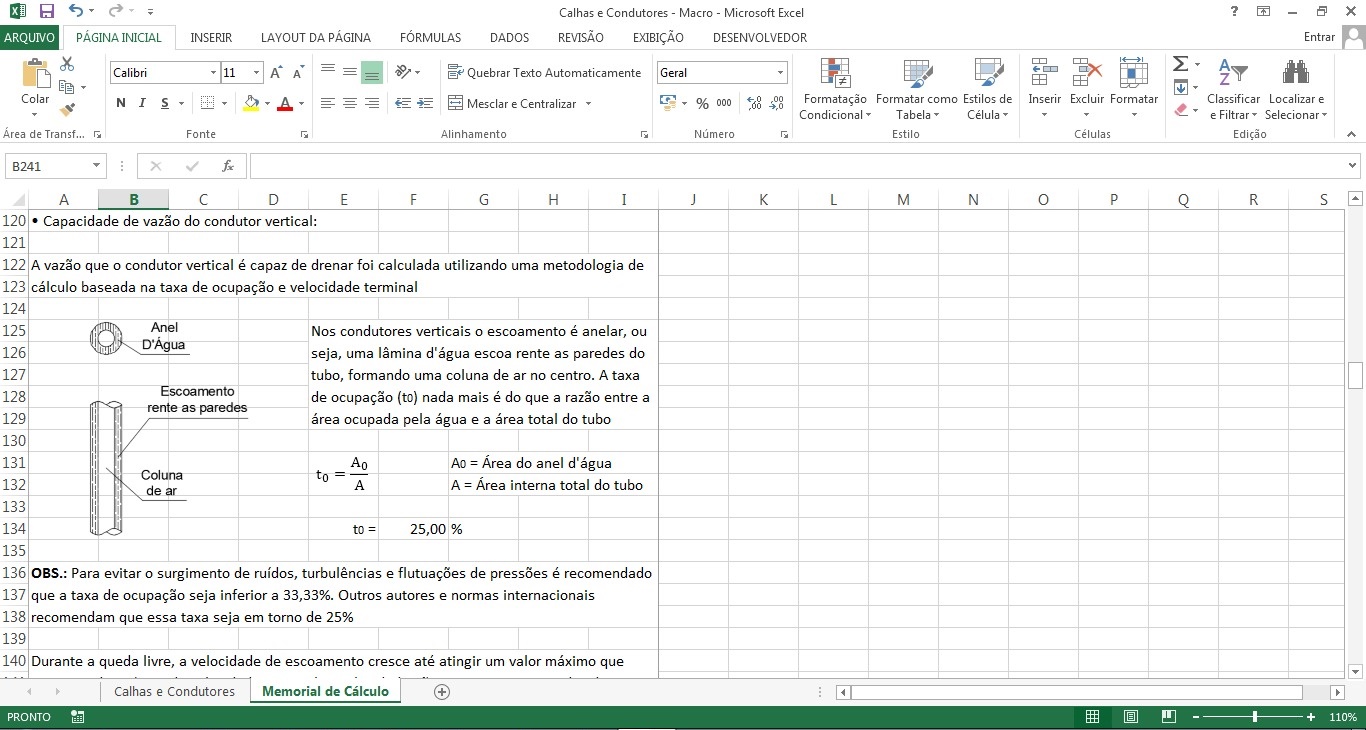Decrease indent
This screenshot has width=1366, height=730.
tap(403, 103)
